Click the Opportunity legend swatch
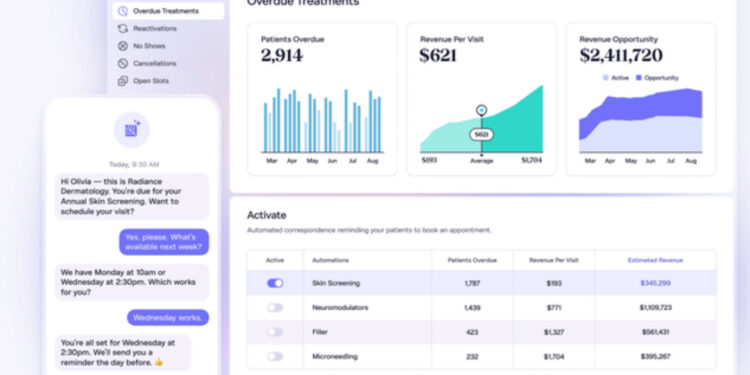Image resolution: width=750 pixels, height=375 pixels. click(639, 77)
